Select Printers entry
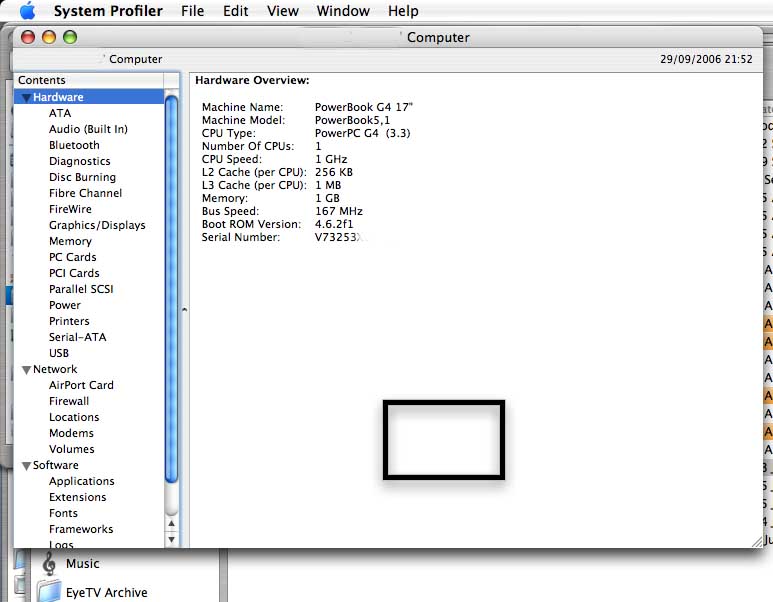The image size is (773, 602). 69,321
